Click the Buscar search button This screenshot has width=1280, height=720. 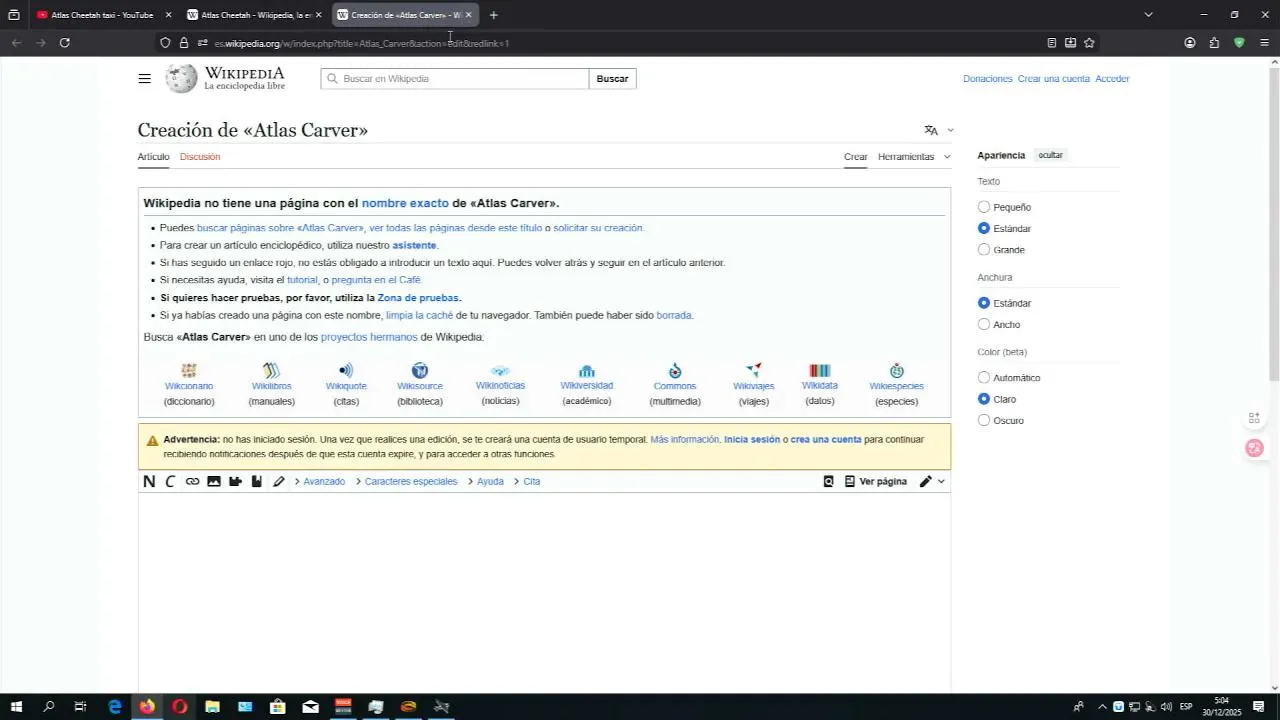(612, 79)
